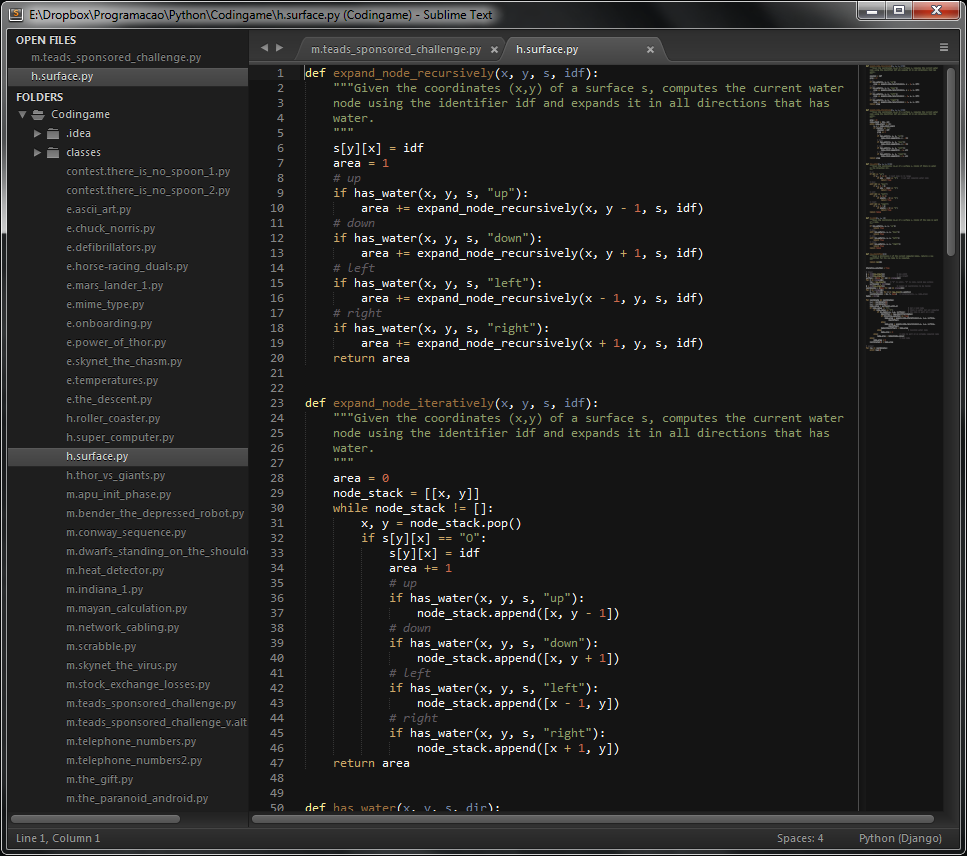Click Spaces: 4 indentation setting

coord(800,839)
